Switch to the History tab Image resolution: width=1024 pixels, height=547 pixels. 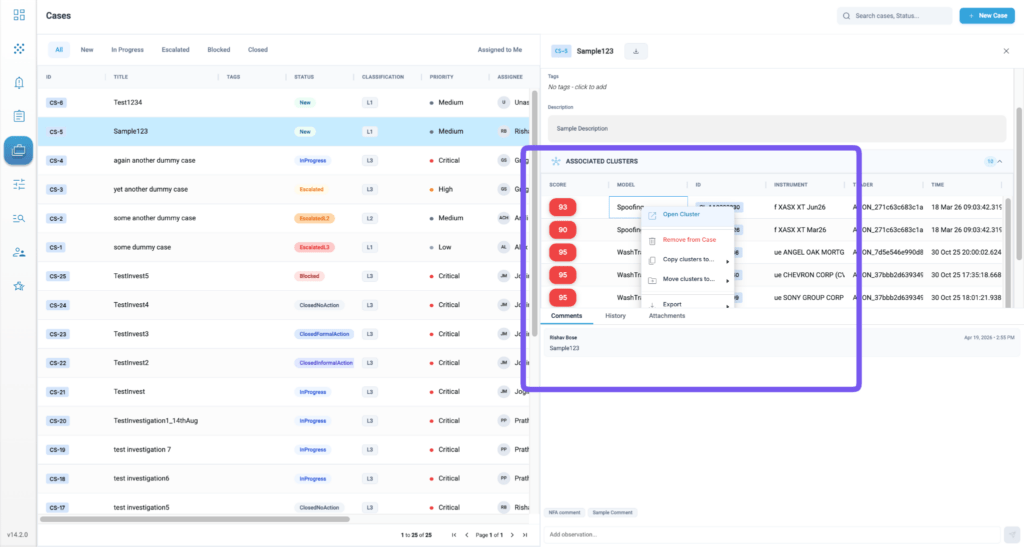coord(615,316)
